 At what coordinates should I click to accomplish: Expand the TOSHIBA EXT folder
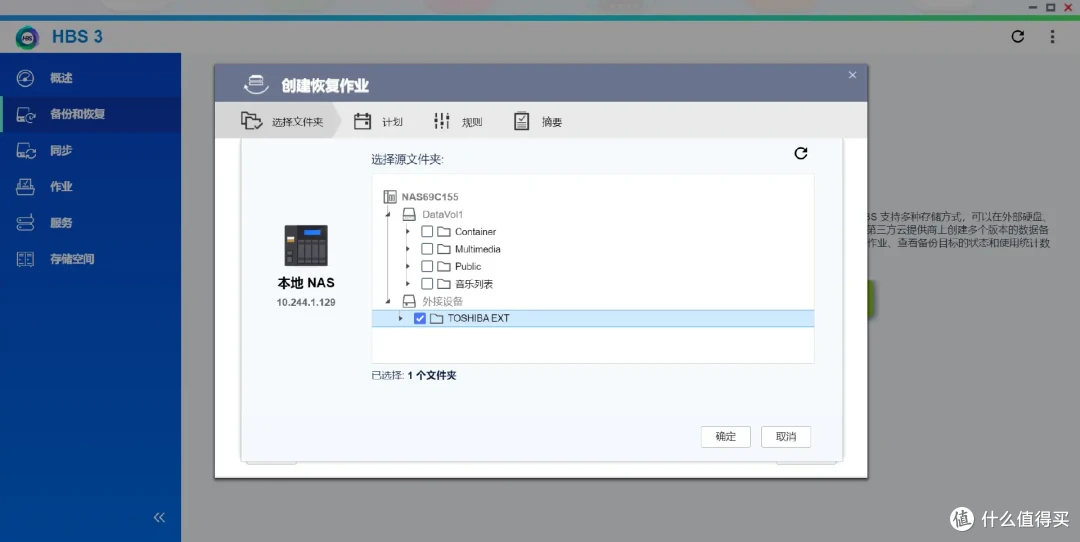(x=400, y=318)
